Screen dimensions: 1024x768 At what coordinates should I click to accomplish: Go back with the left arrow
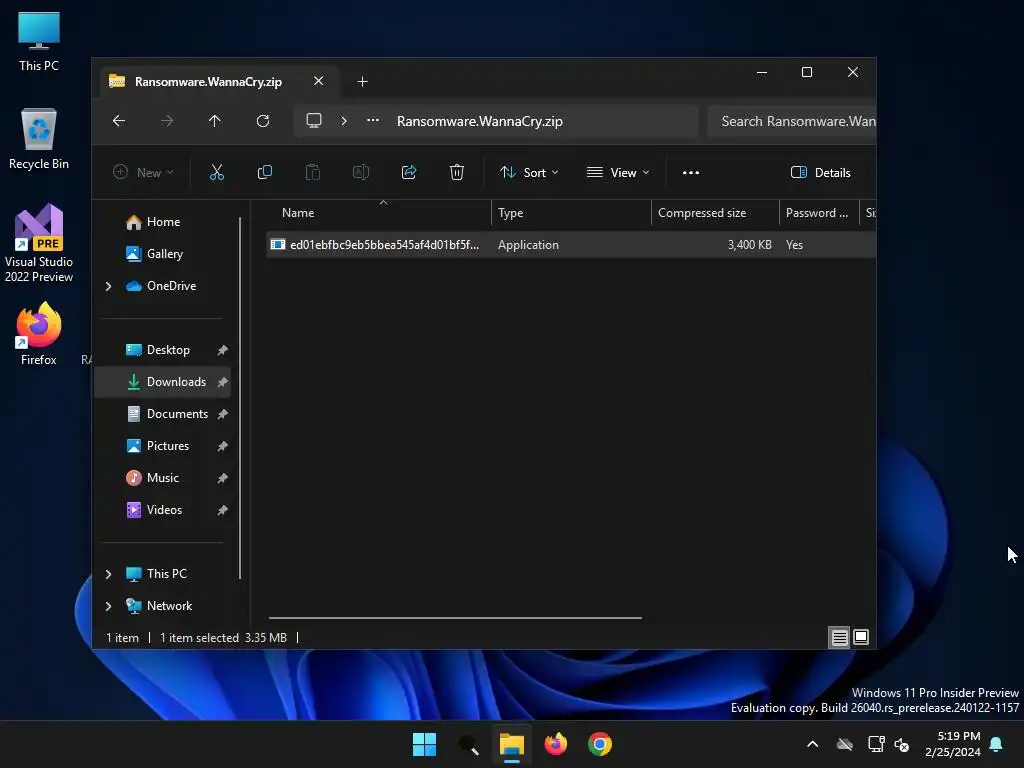pos(119,121)
